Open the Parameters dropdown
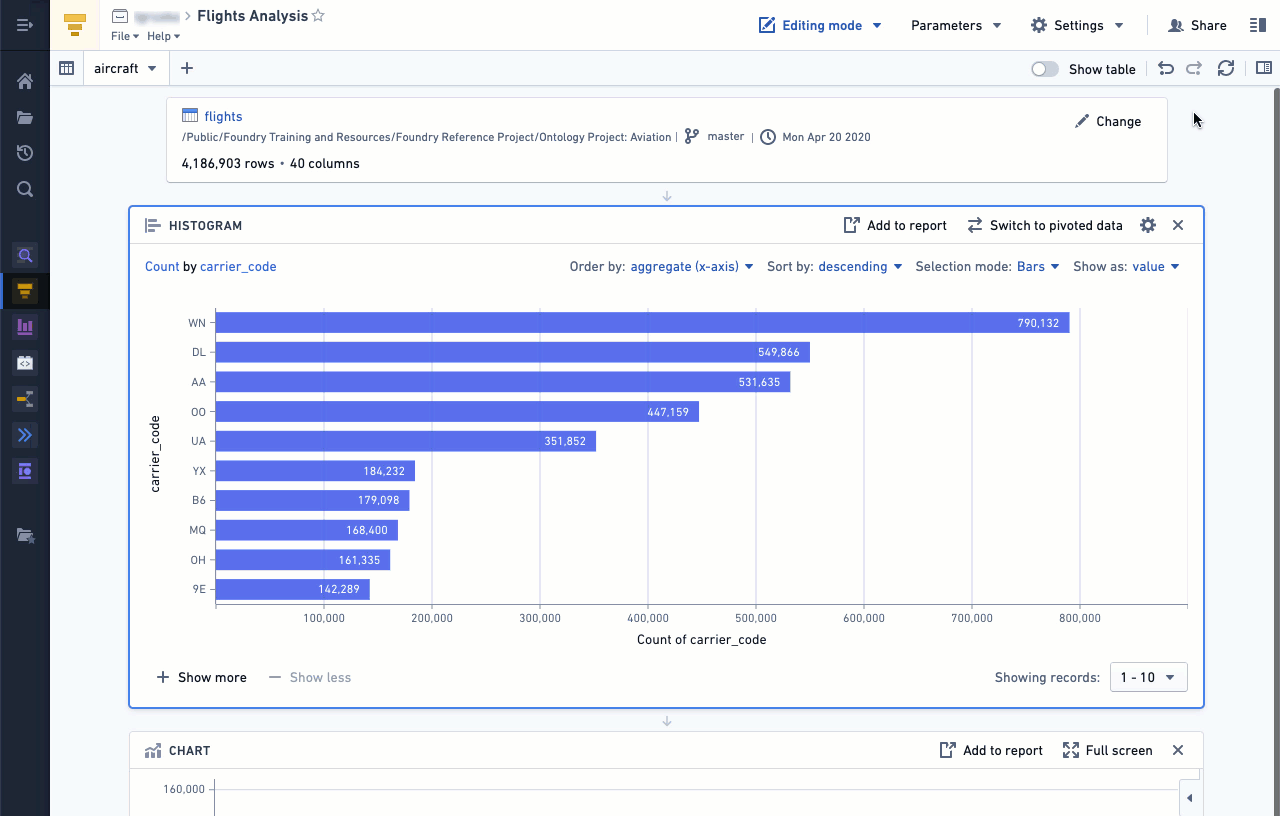1280x816 pixels. tap(956, 25)
